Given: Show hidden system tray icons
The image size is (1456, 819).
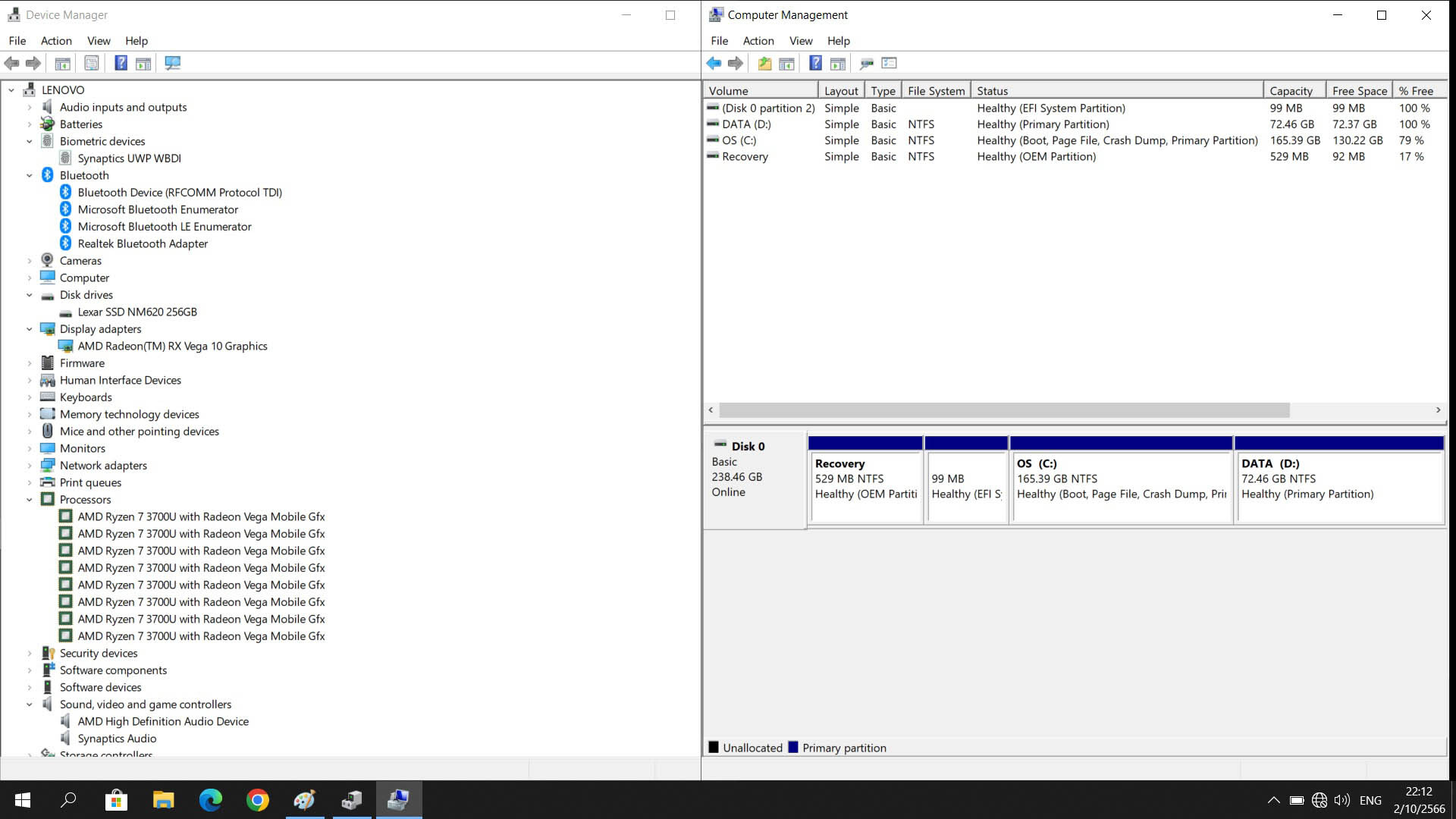Looking at the screenshot, I should point(1274,800).
